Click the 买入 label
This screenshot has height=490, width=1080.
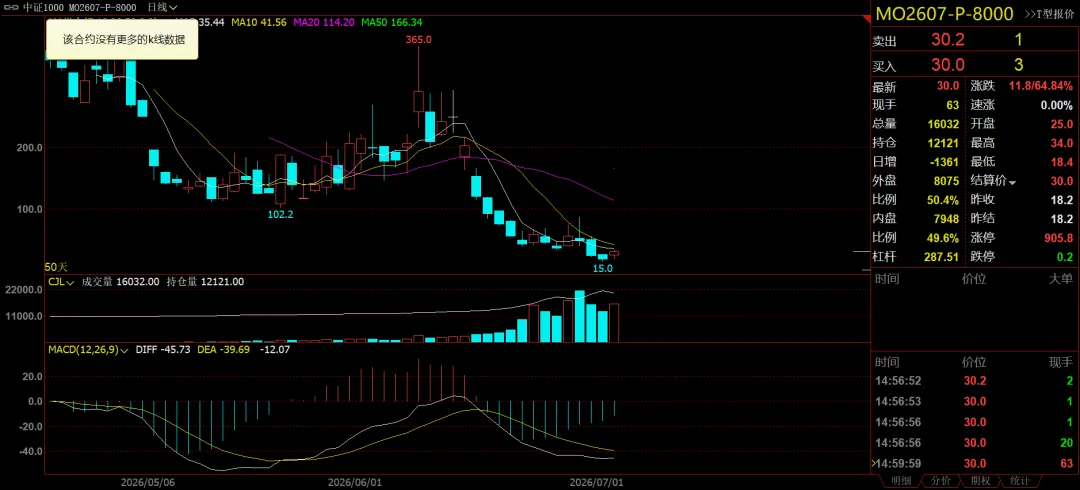(x=885, y=66)
